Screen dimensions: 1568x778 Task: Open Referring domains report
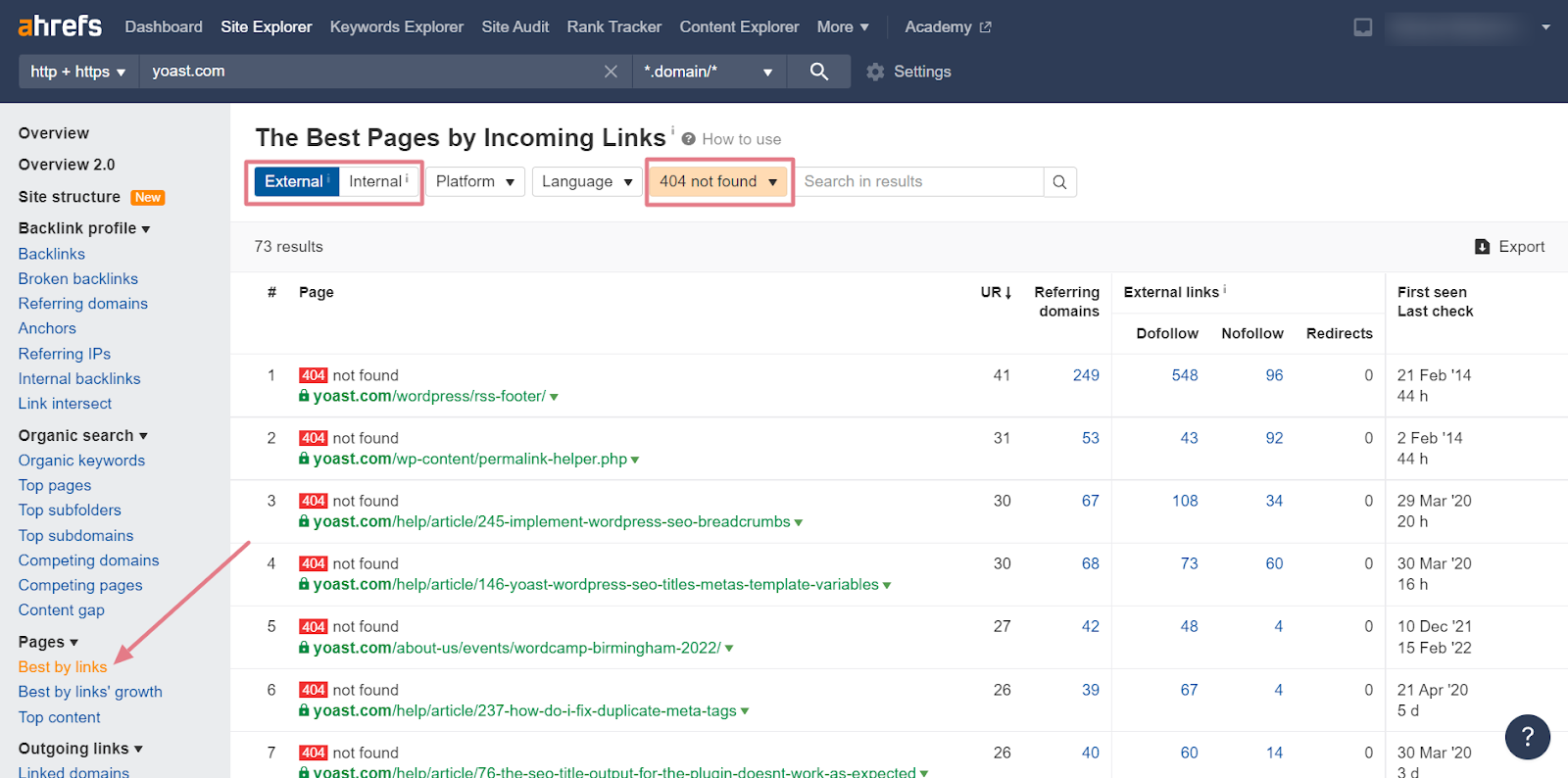click(83, 304)
